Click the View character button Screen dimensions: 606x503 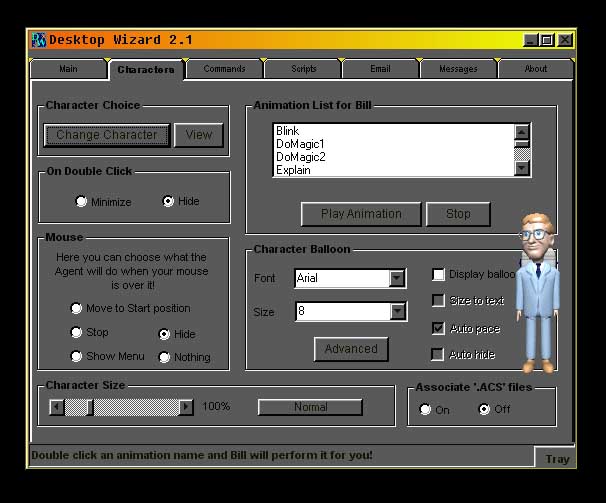(199, 135)
